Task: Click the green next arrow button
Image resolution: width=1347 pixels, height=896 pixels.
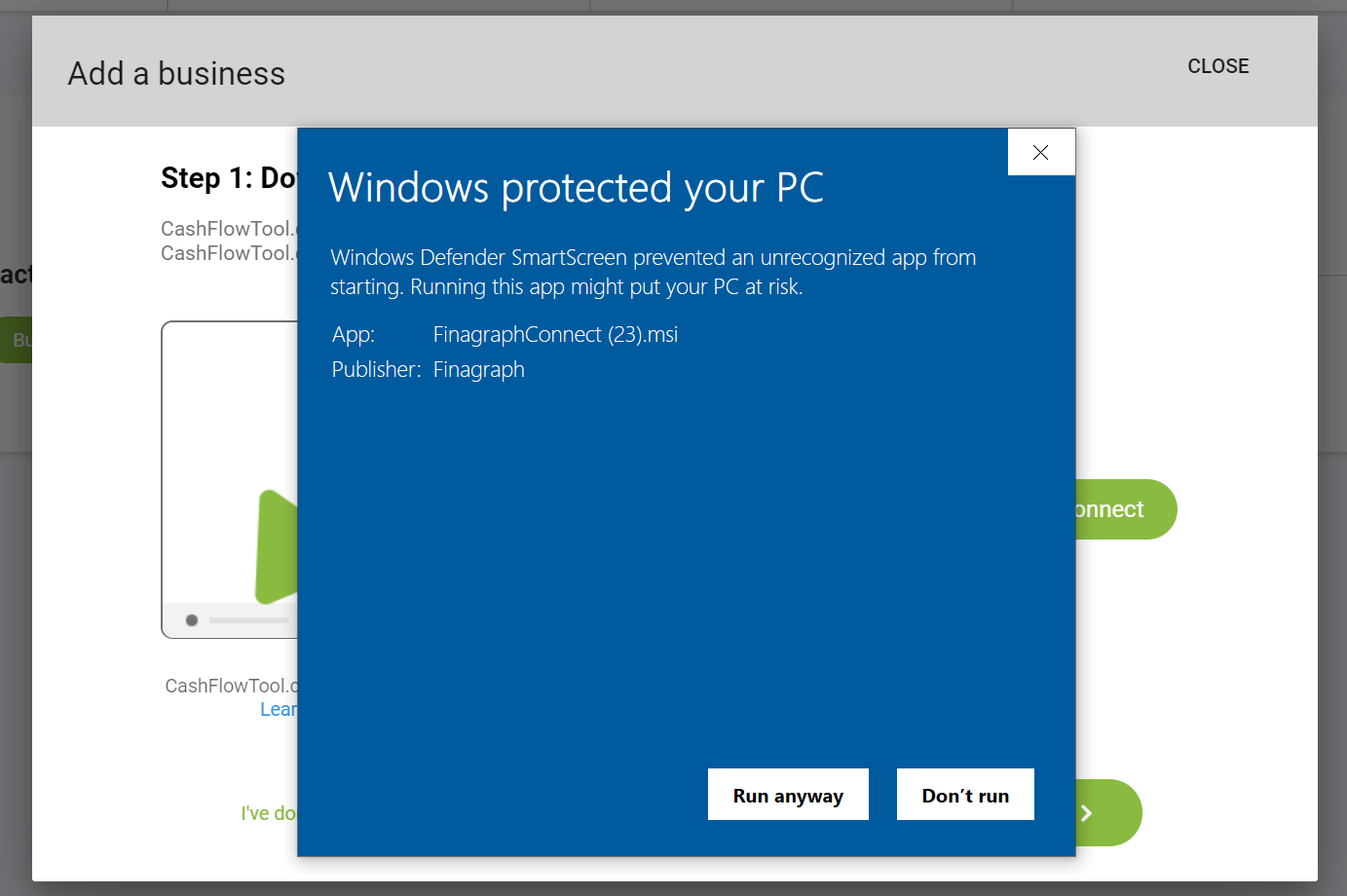Action: [1108, 812]
